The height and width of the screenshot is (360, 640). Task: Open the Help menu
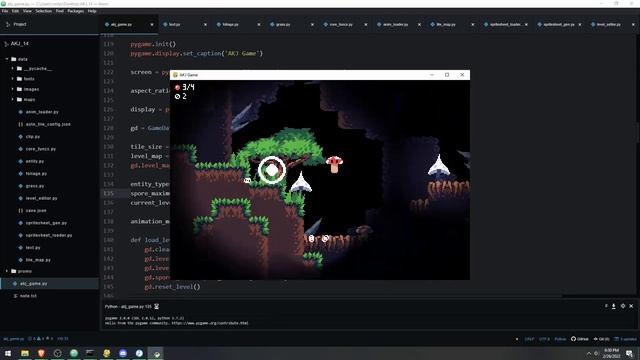pos(92,11)
